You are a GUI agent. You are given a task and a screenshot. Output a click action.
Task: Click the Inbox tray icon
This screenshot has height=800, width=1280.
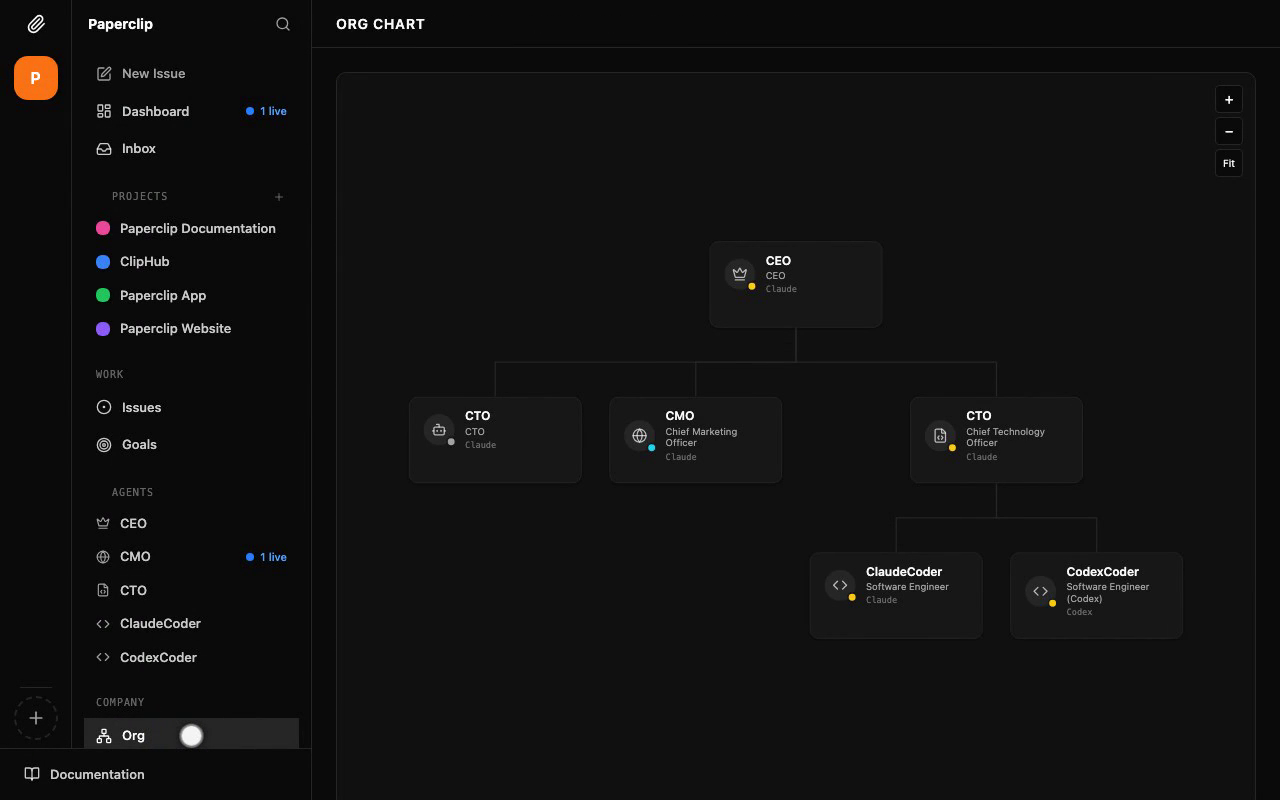[x=104, y=148]
